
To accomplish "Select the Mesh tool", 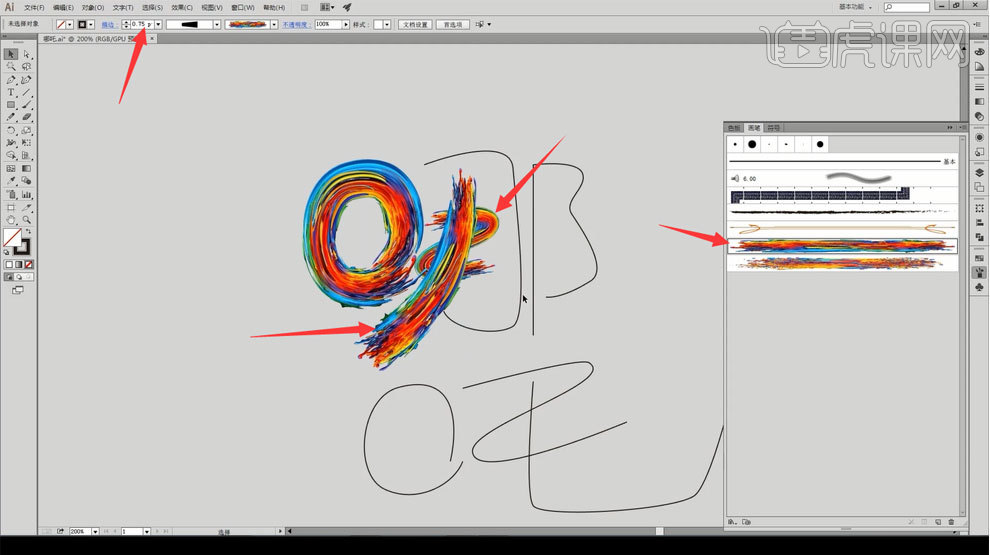I will click(11, 169).
